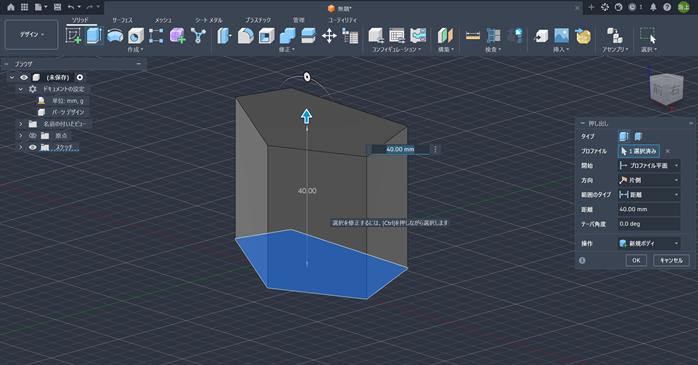Image resolution: width=698 pixels, height=365 pixels.
Task: Open the notifications bell
Action: point(653,7)
